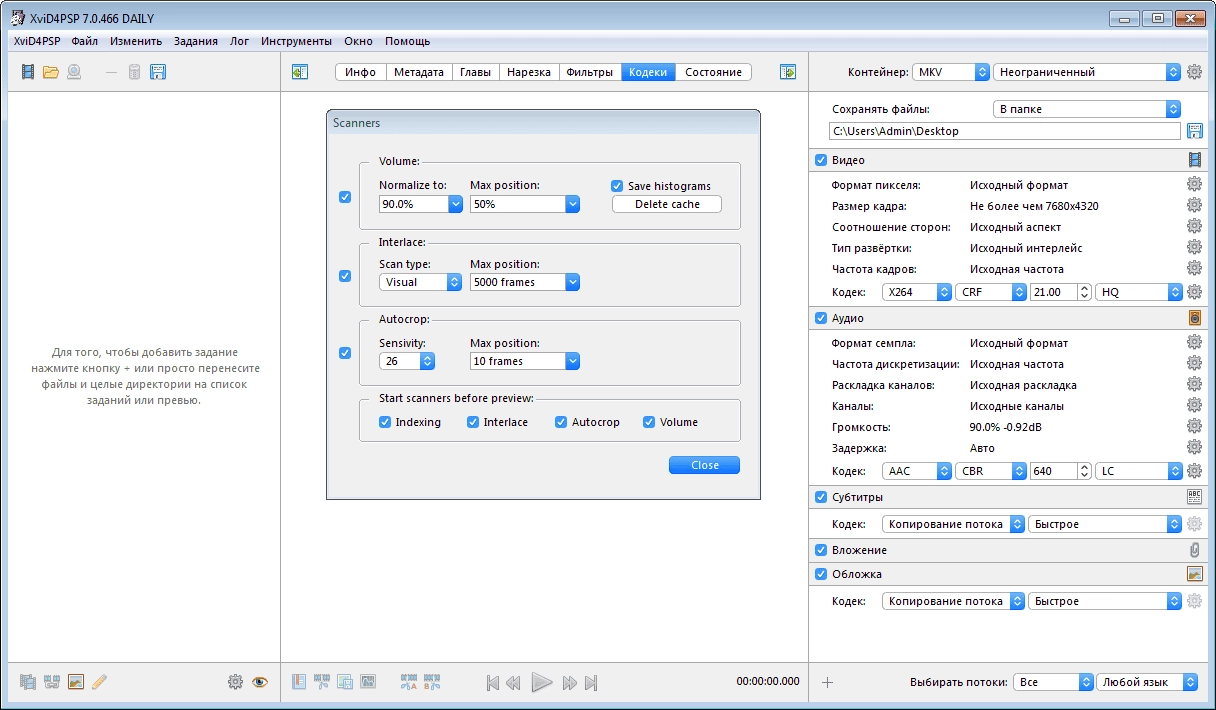Click the plus icon left of Выбирать потоки
Screen dimensions: 1216x710
click(827, 682)
